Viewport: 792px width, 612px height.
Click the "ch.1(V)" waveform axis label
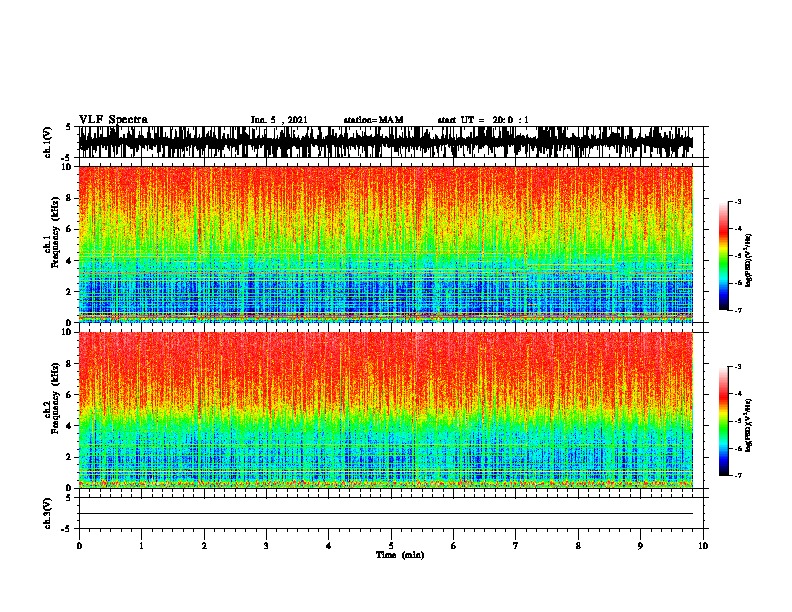[x=48, y=142]
